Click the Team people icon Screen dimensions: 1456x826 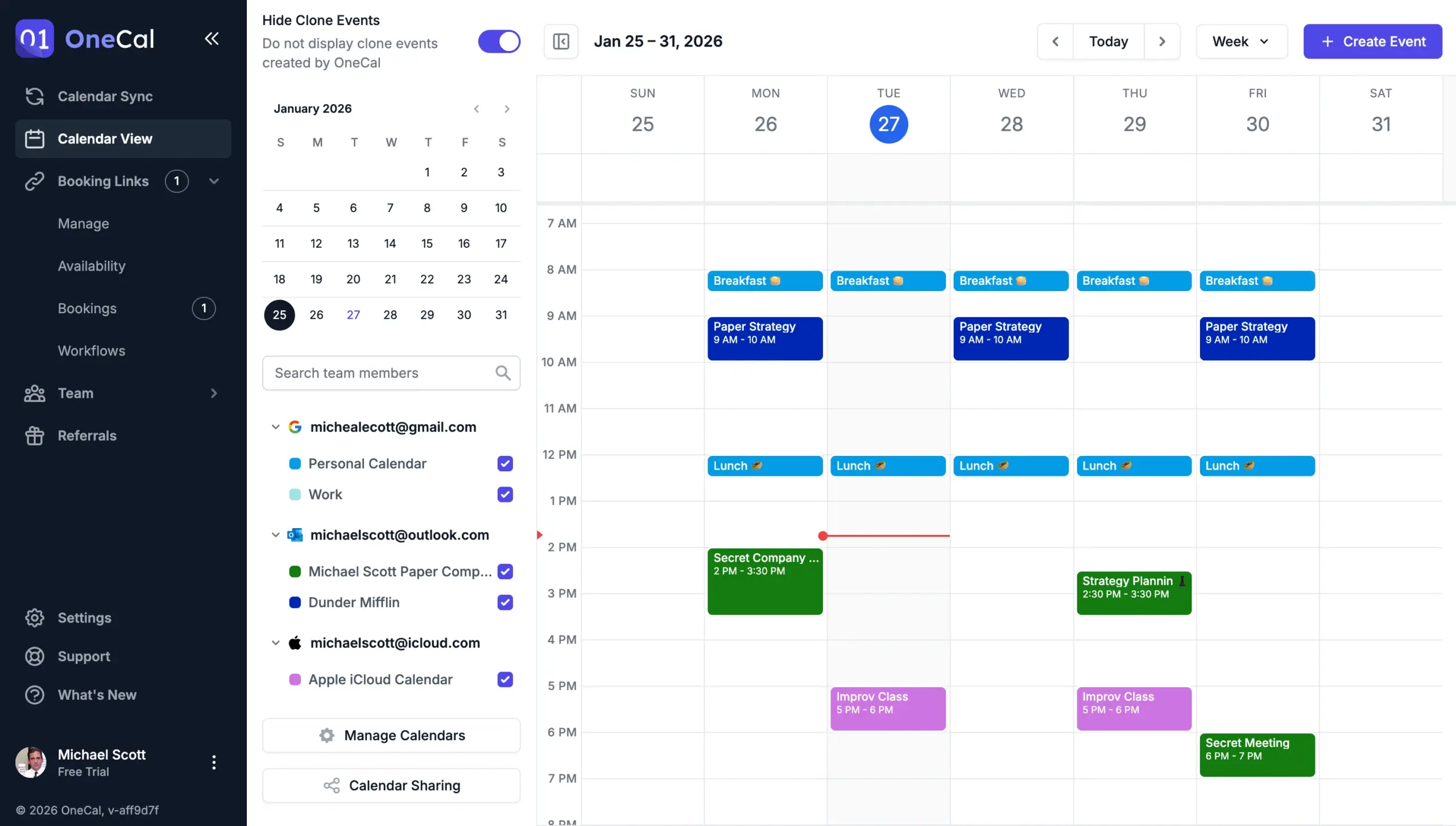pos(35,393)
